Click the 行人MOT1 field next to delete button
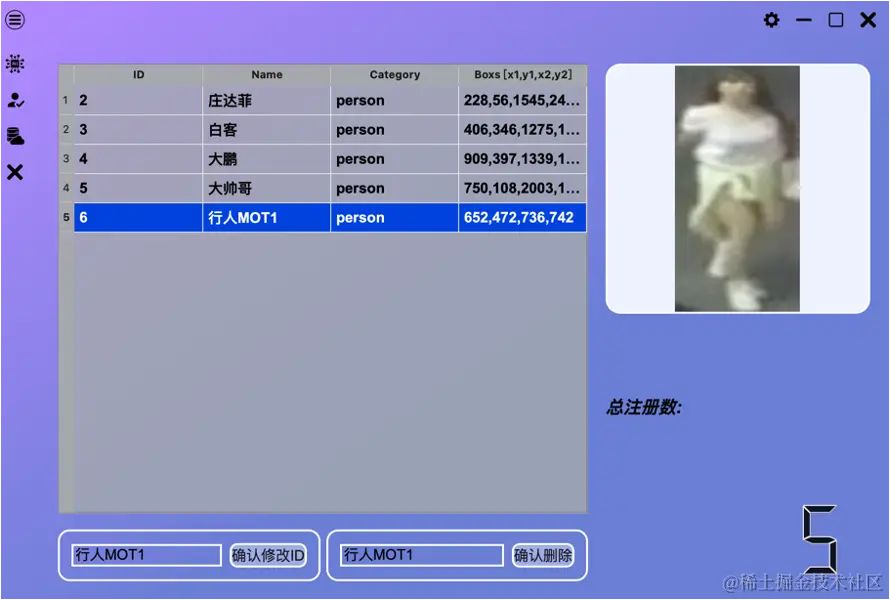This screenshot has height=600, width=890. click(420, 555)
